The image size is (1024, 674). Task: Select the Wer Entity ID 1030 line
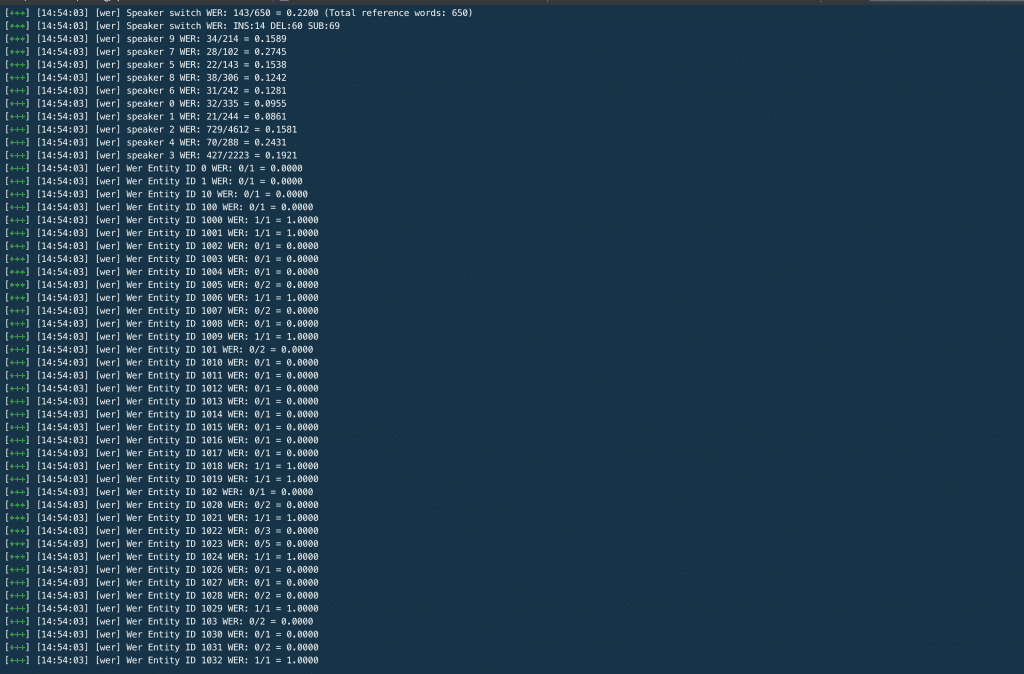click(161, 634)
